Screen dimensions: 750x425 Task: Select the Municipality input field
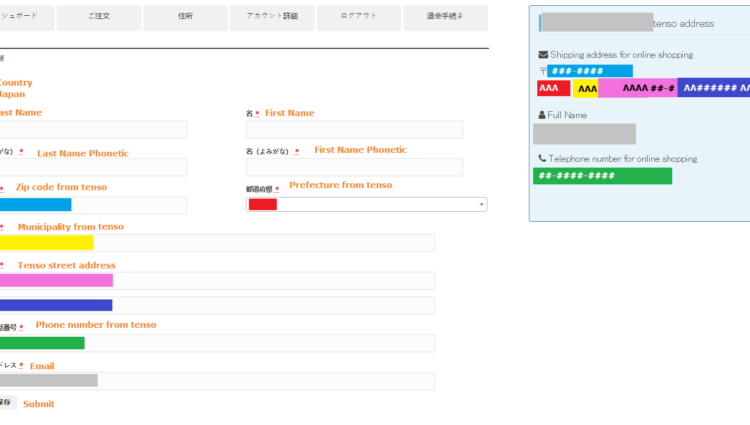217,243
